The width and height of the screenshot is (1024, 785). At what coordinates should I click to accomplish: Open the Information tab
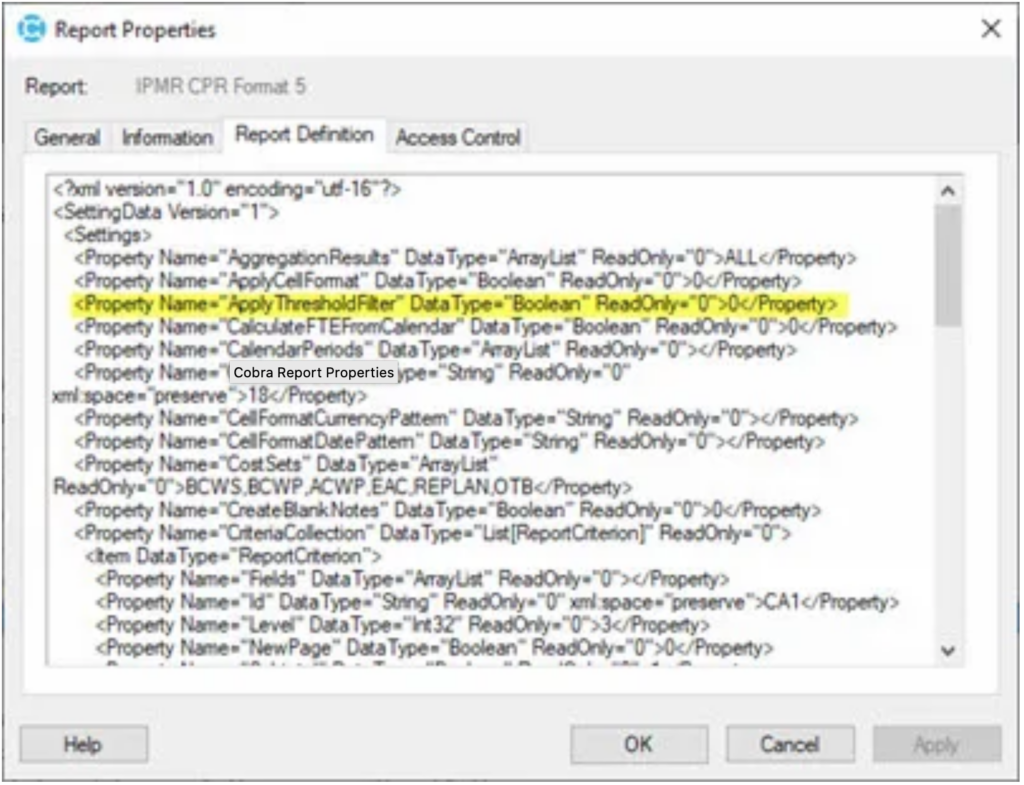(167, 138)
